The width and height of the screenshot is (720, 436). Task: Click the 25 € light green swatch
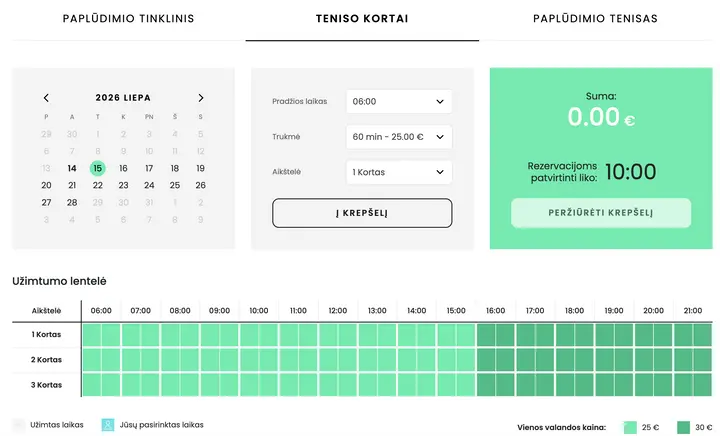click(630, 427)
